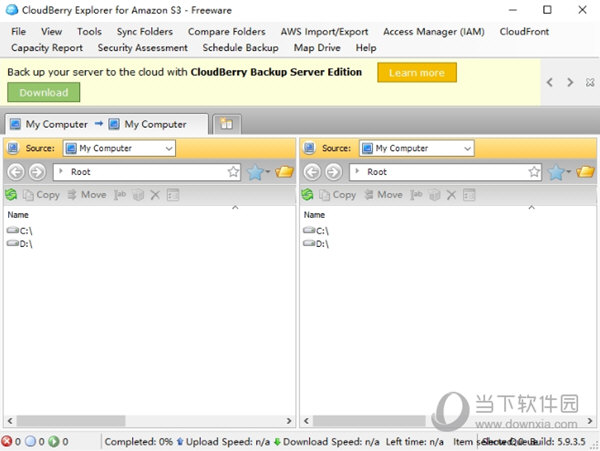The width and height of the screenshot is (600, 451).
Task: Click Move in the left pane toolbar
Action: click(x=87, y=195)
